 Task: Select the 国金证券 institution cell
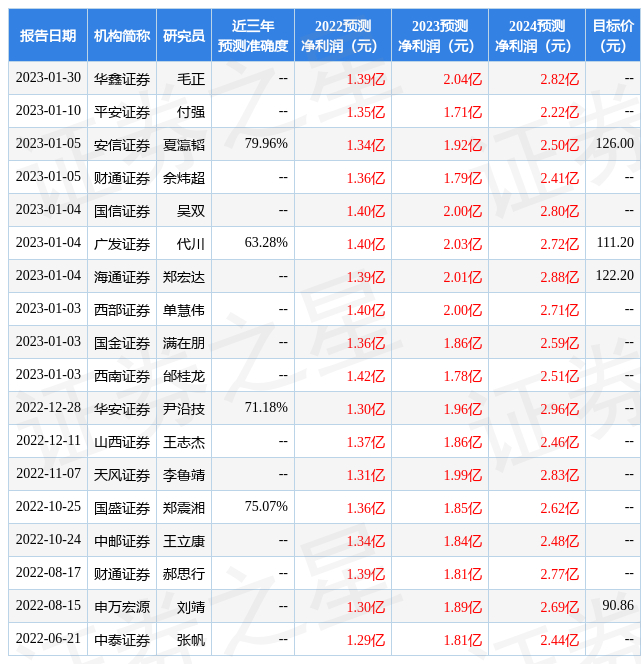pyautogui.click(x=122, y=343)
